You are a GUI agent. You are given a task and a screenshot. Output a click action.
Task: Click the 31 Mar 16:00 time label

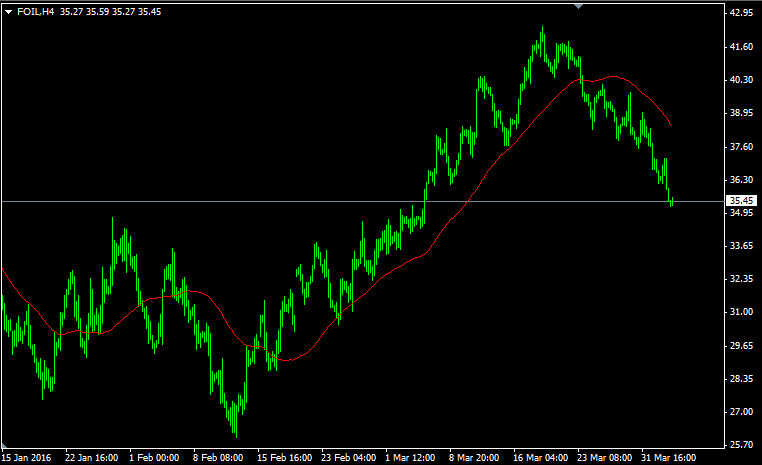tap(669, 458)
